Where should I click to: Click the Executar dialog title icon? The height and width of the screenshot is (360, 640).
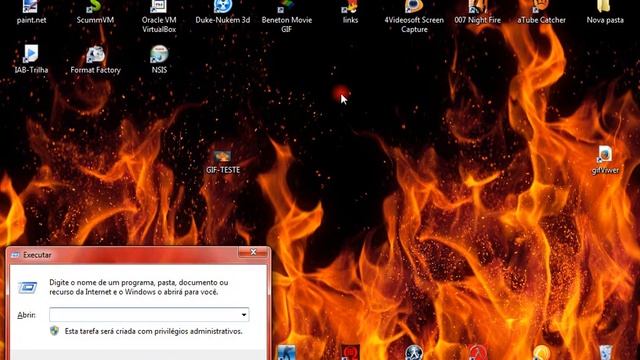(16, 255)
